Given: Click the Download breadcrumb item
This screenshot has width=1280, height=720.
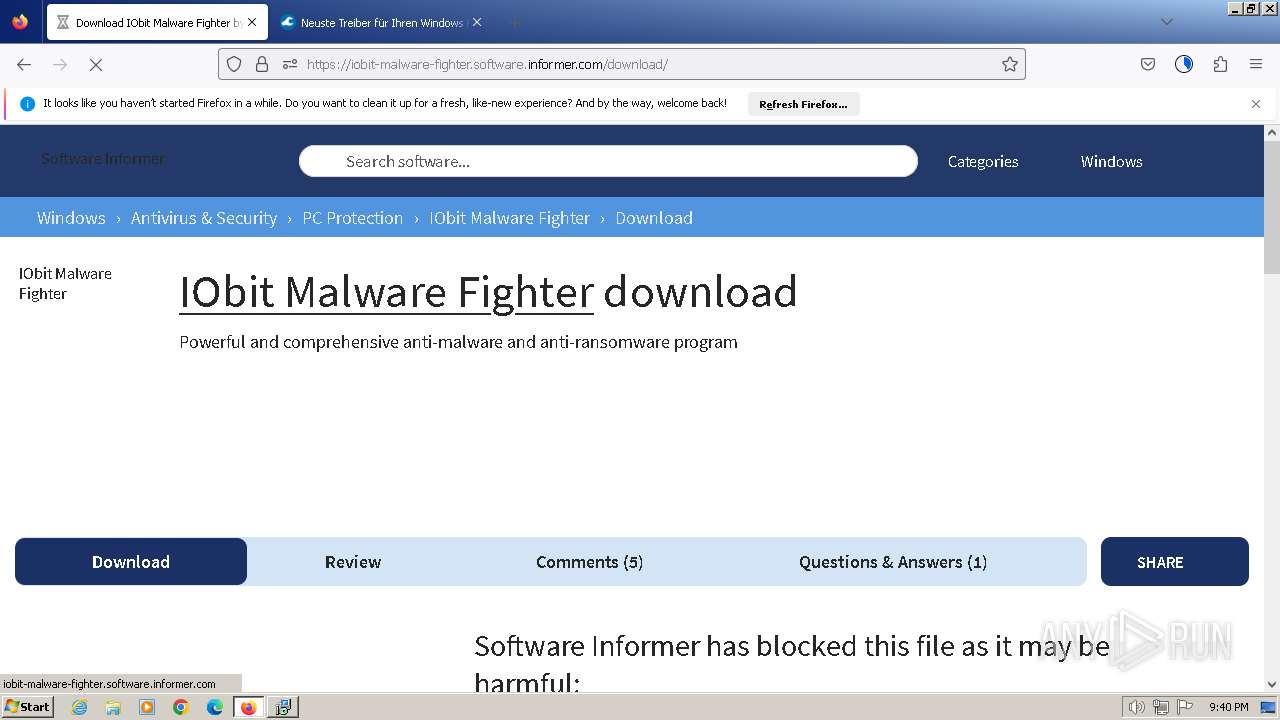Looking at the screenshot, I should click(x=654, y=218).
